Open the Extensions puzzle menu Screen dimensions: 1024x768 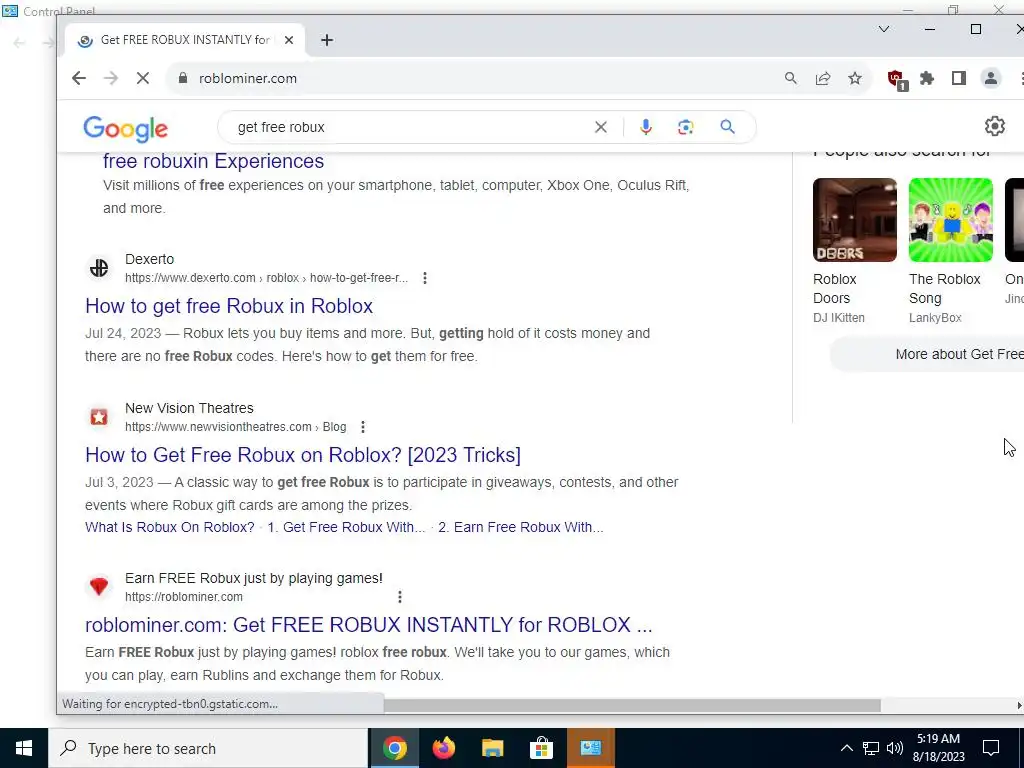pos(927,78)
